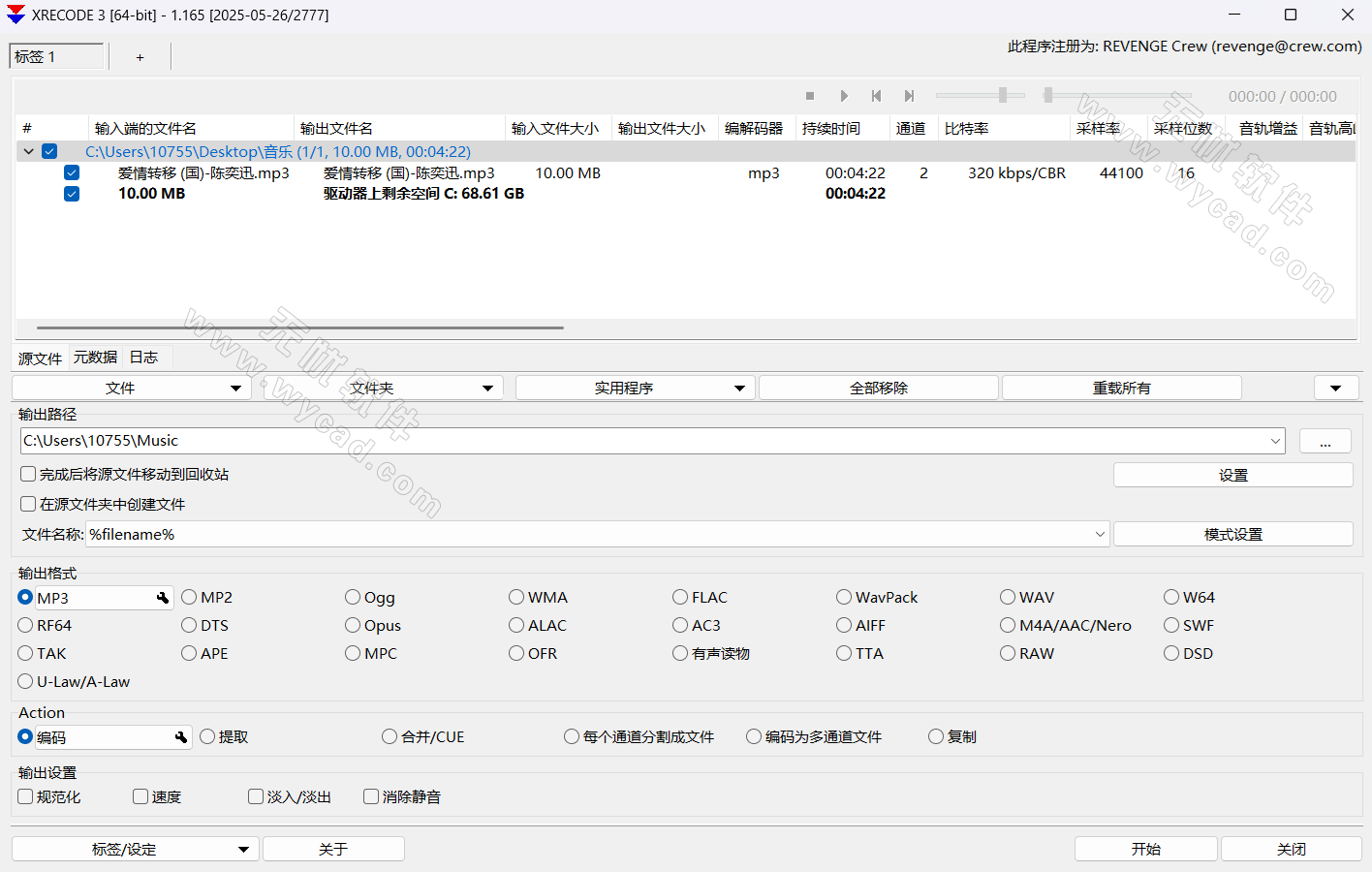Toggle the 规范化 normalize checkbox

(x=26, y=796)
